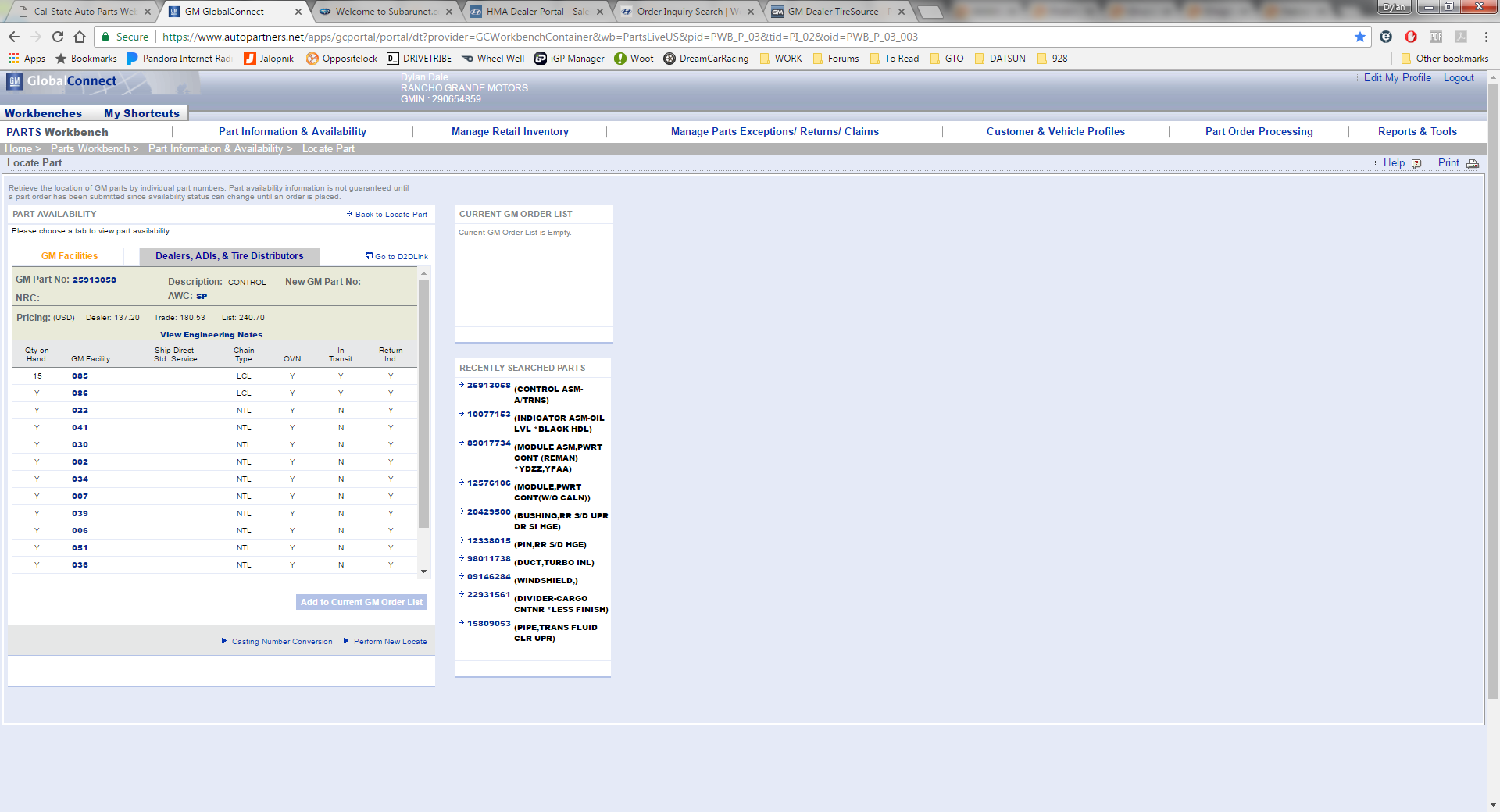Open Reports & Tools menu
This screenshot has height=812, width=1500.
click(x=1417, y=132)
